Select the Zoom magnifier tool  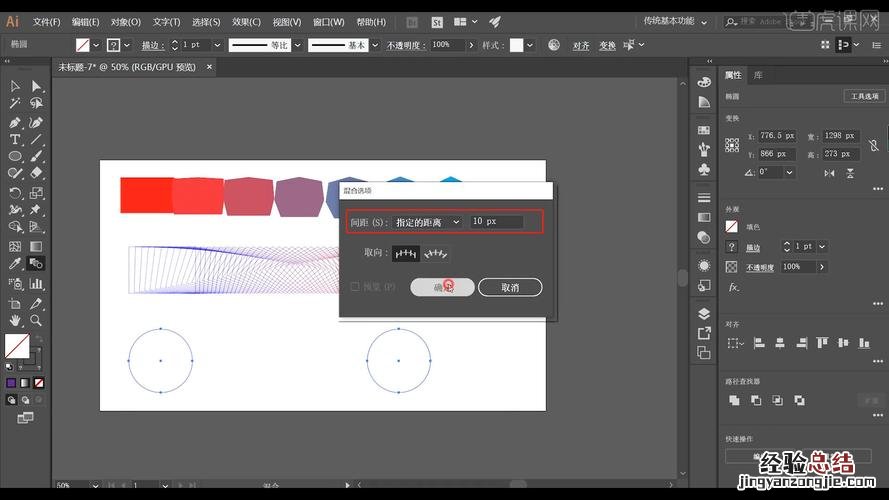pyautogui.click(x=36, y=320)
